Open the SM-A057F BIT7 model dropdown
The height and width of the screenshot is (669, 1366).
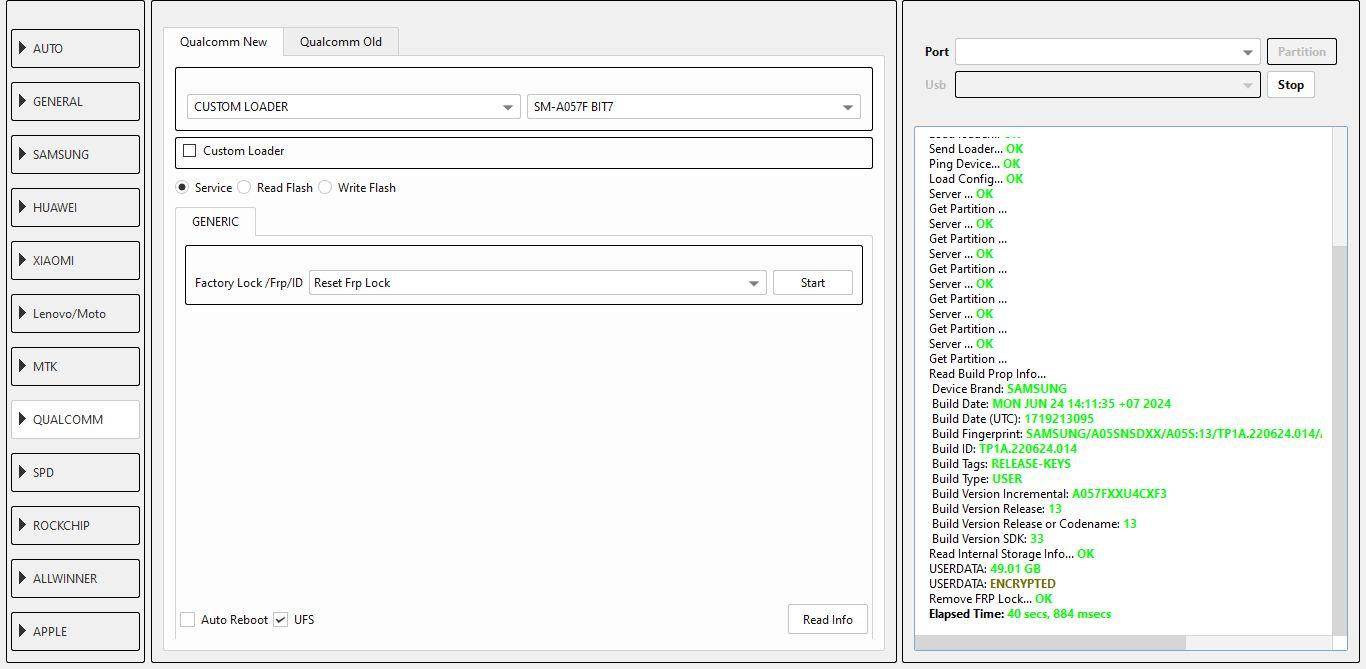coord(694,107)
